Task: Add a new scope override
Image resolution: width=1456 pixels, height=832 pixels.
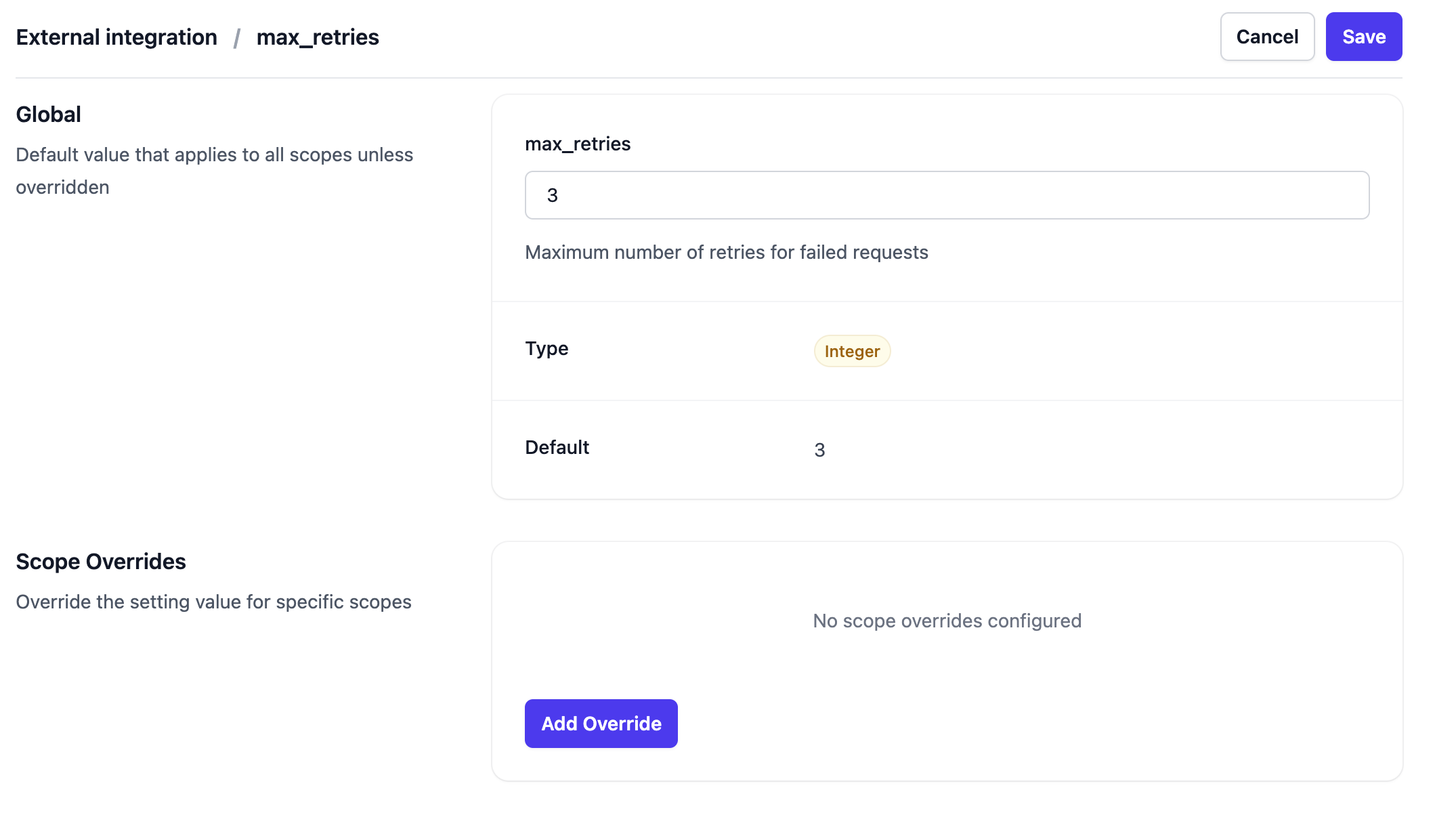Action: click(x=601, y=724)
